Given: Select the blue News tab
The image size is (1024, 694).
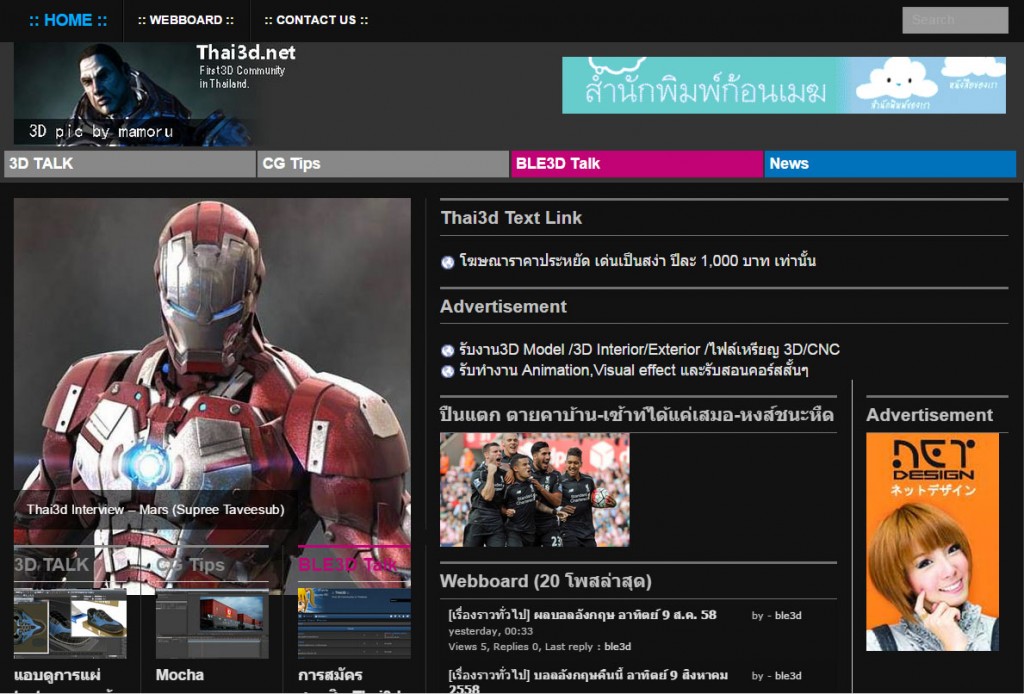Looking at the screenshot, I should click(x=890, y=164).
